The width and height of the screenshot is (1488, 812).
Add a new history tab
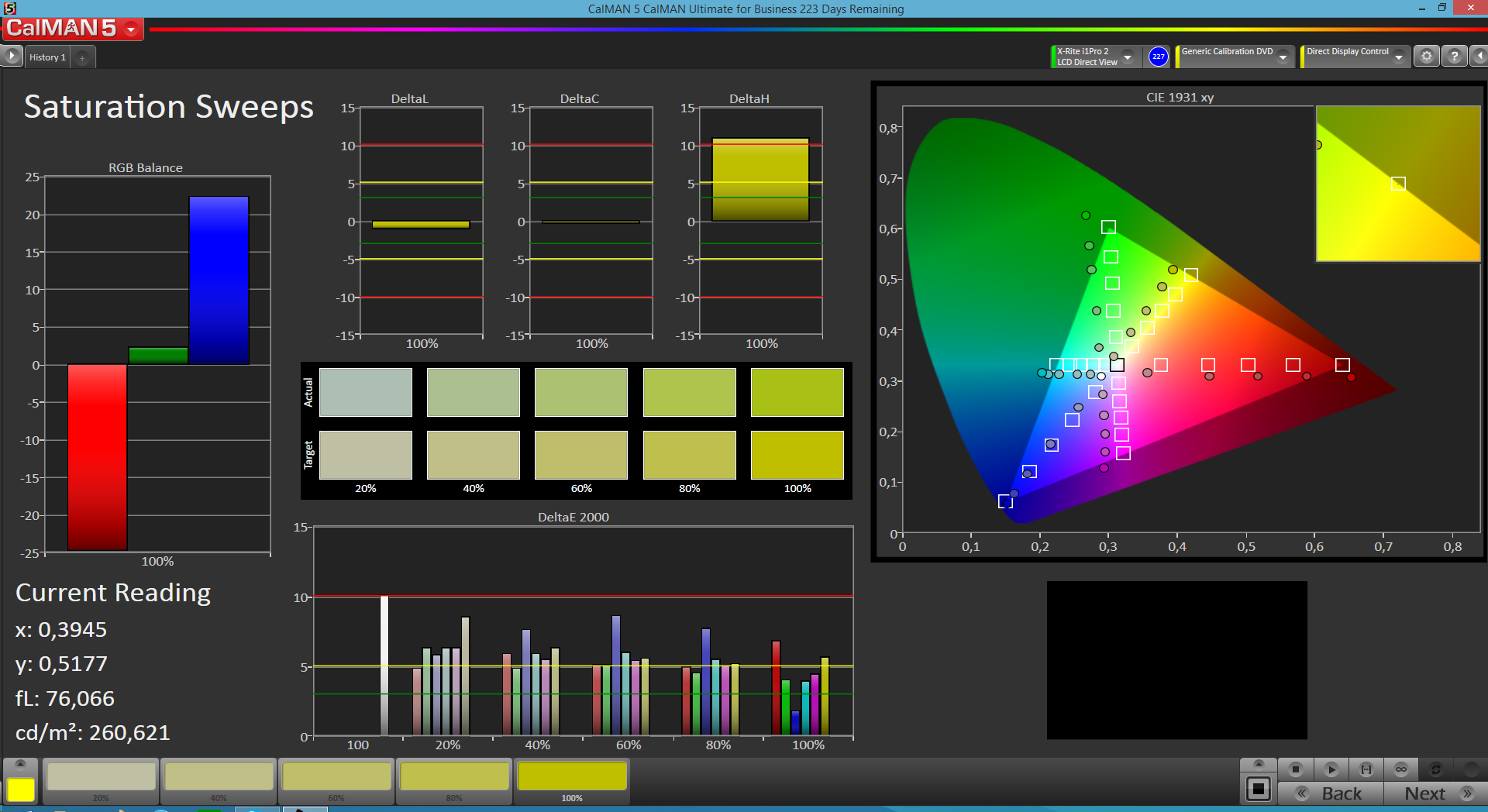(x=82, y=57)
